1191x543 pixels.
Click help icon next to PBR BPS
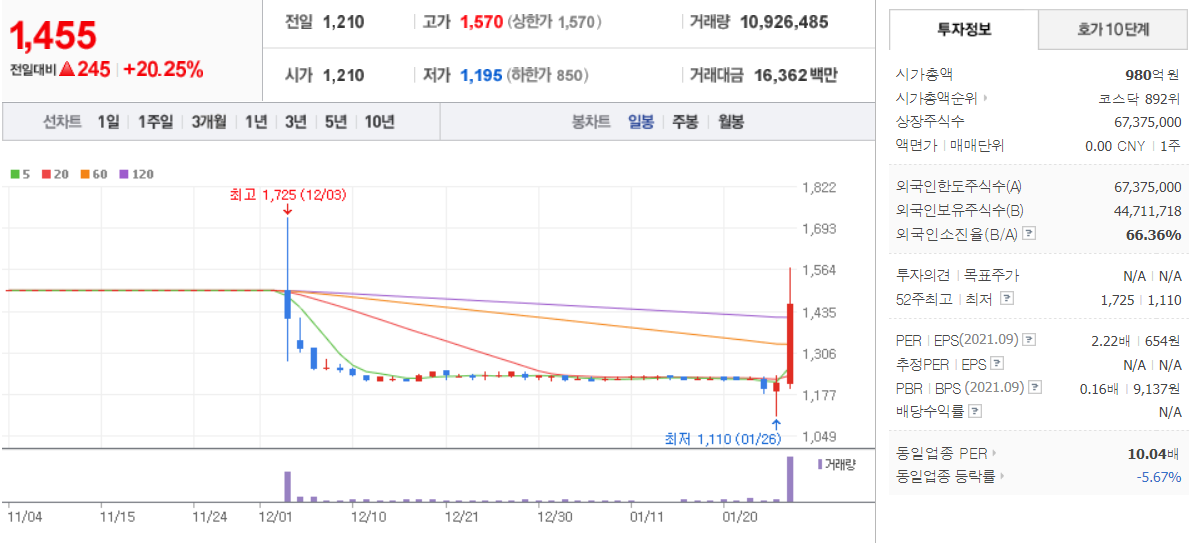pyautogui.click(x=1035, y=387)
